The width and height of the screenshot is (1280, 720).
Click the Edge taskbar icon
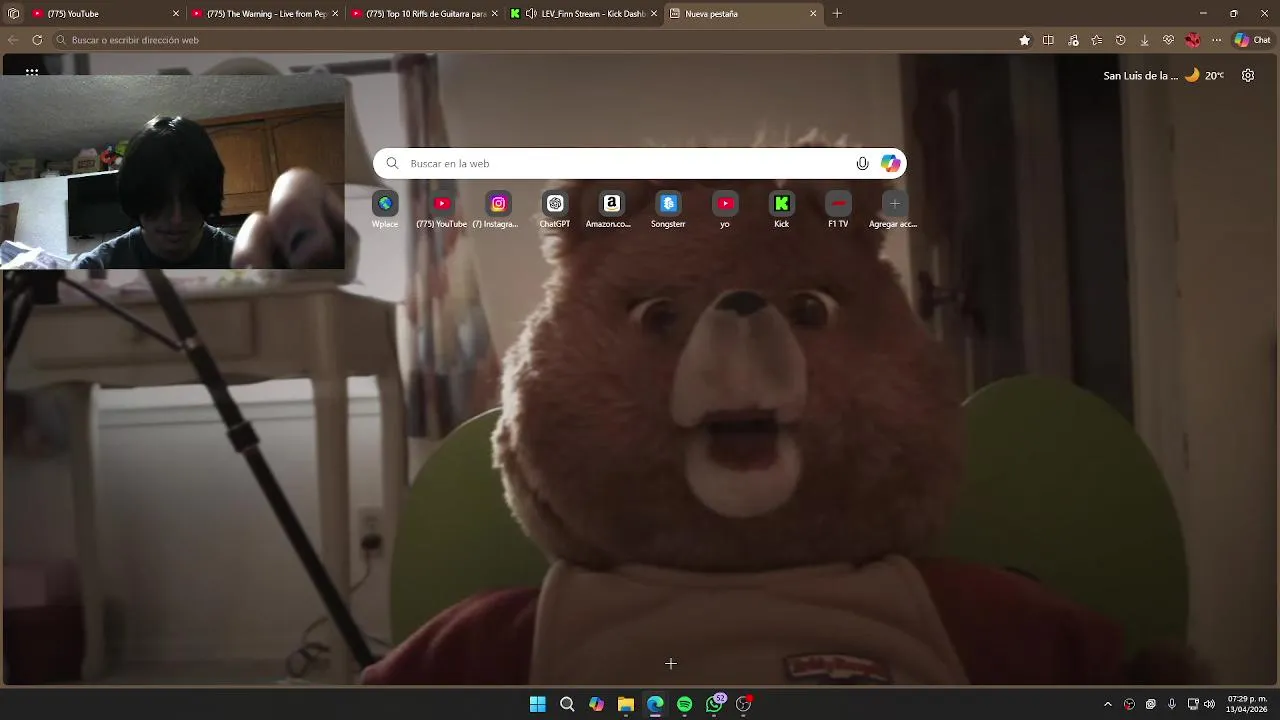[655, 704]
